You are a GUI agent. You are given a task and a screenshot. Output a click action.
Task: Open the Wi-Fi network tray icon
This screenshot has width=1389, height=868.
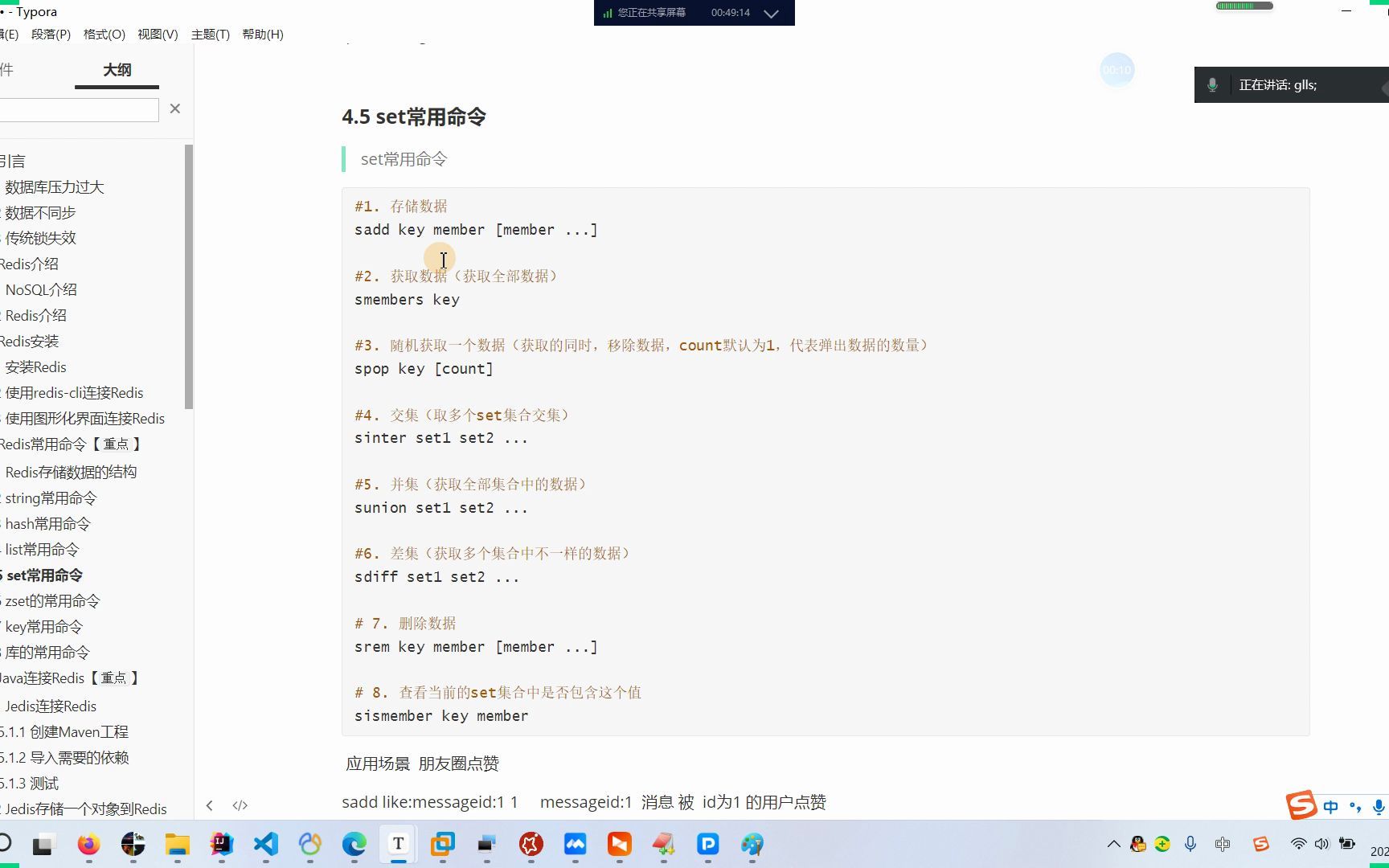click(1298, 844)
